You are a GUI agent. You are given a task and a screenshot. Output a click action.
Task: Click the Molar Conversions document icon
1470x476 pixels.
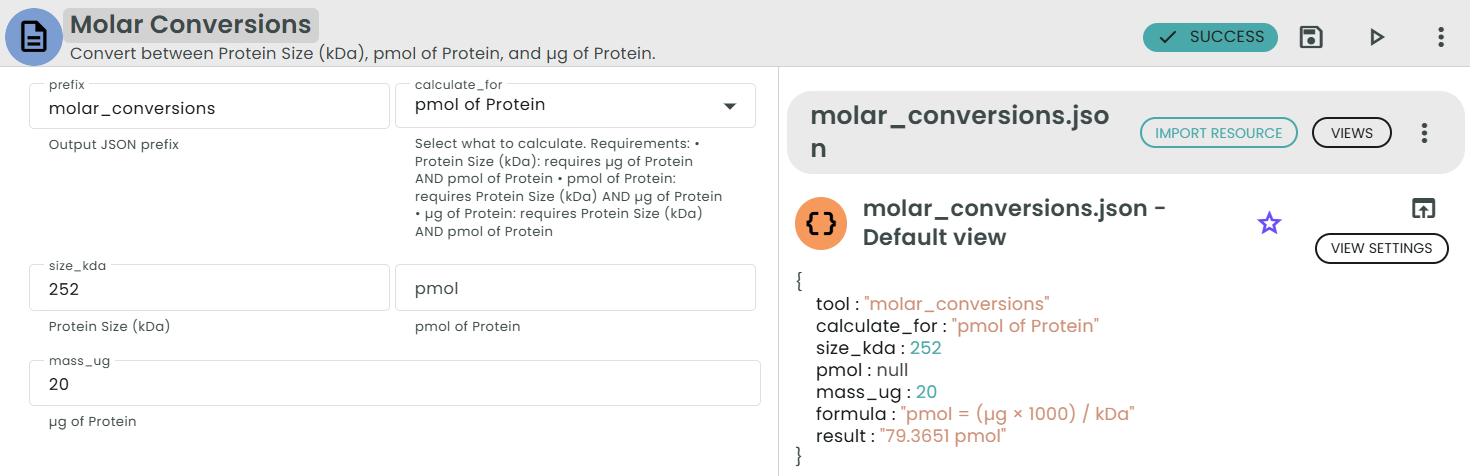click(34, 37)
